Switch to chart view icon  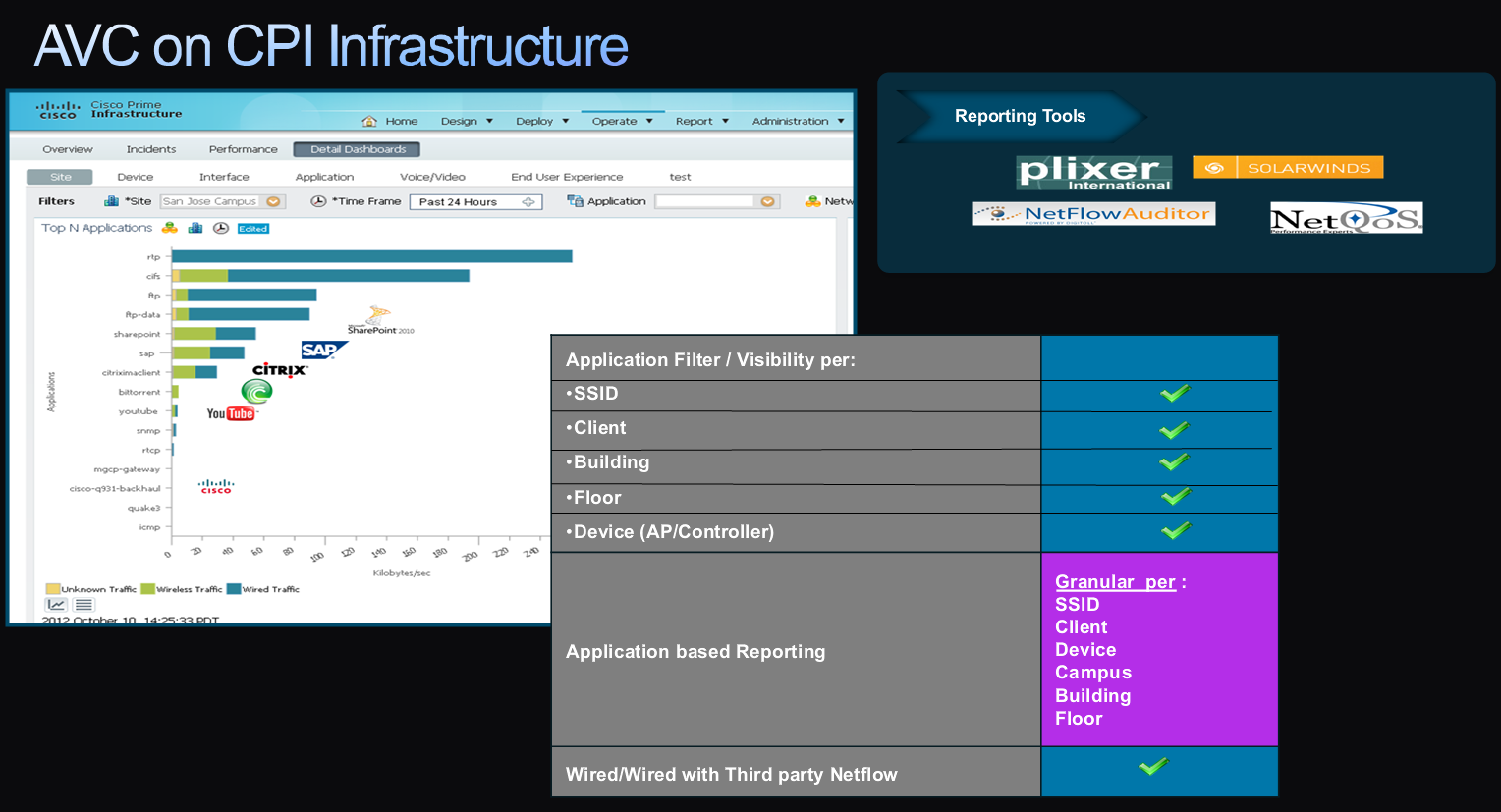56,605
